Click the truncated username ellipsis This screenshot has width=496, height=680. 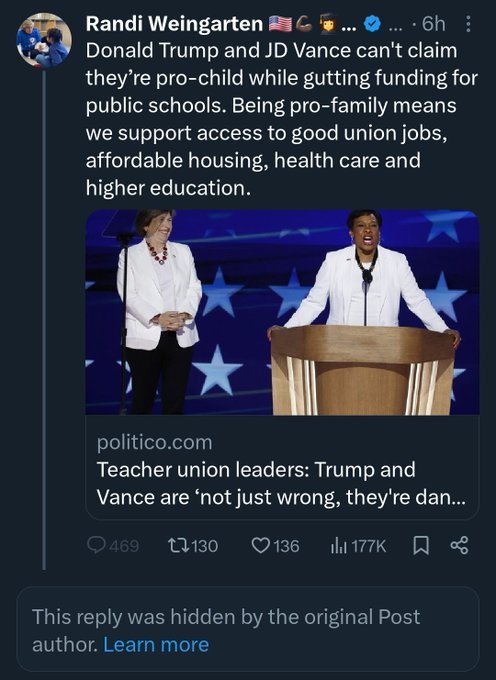click(x=395, y=27)
